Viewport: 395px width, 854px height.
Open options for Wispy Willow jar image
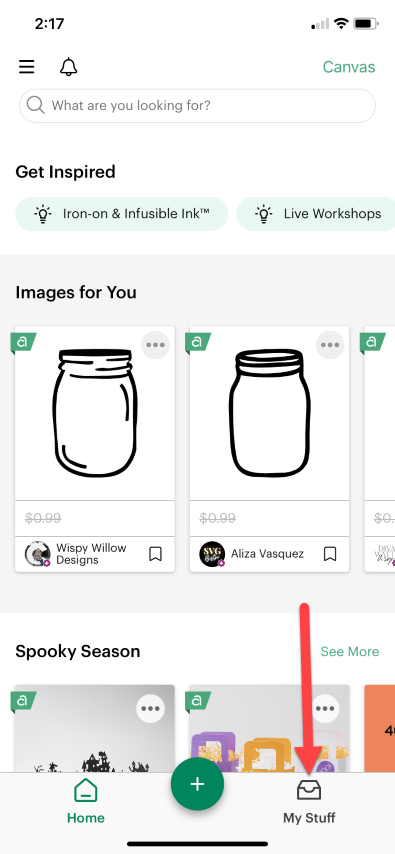coord(155,345)
